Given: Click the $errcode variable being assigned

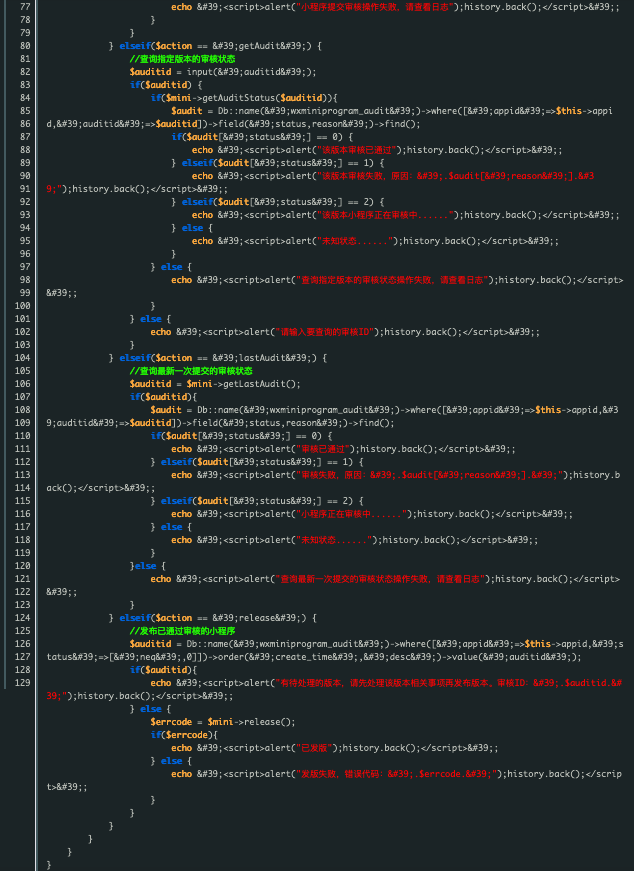Looking at the screenshot, I should (171, 722).
